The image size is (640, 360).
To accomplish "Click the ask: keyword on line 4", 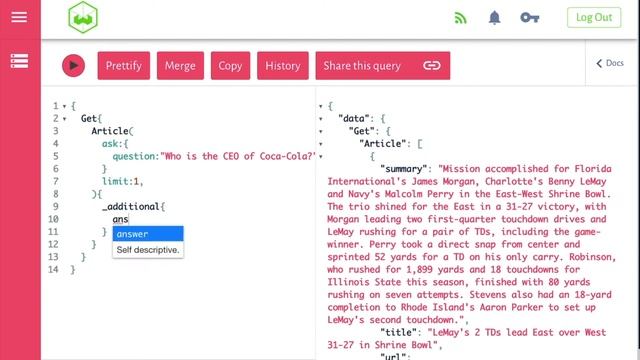I will [x=112, y=144].
